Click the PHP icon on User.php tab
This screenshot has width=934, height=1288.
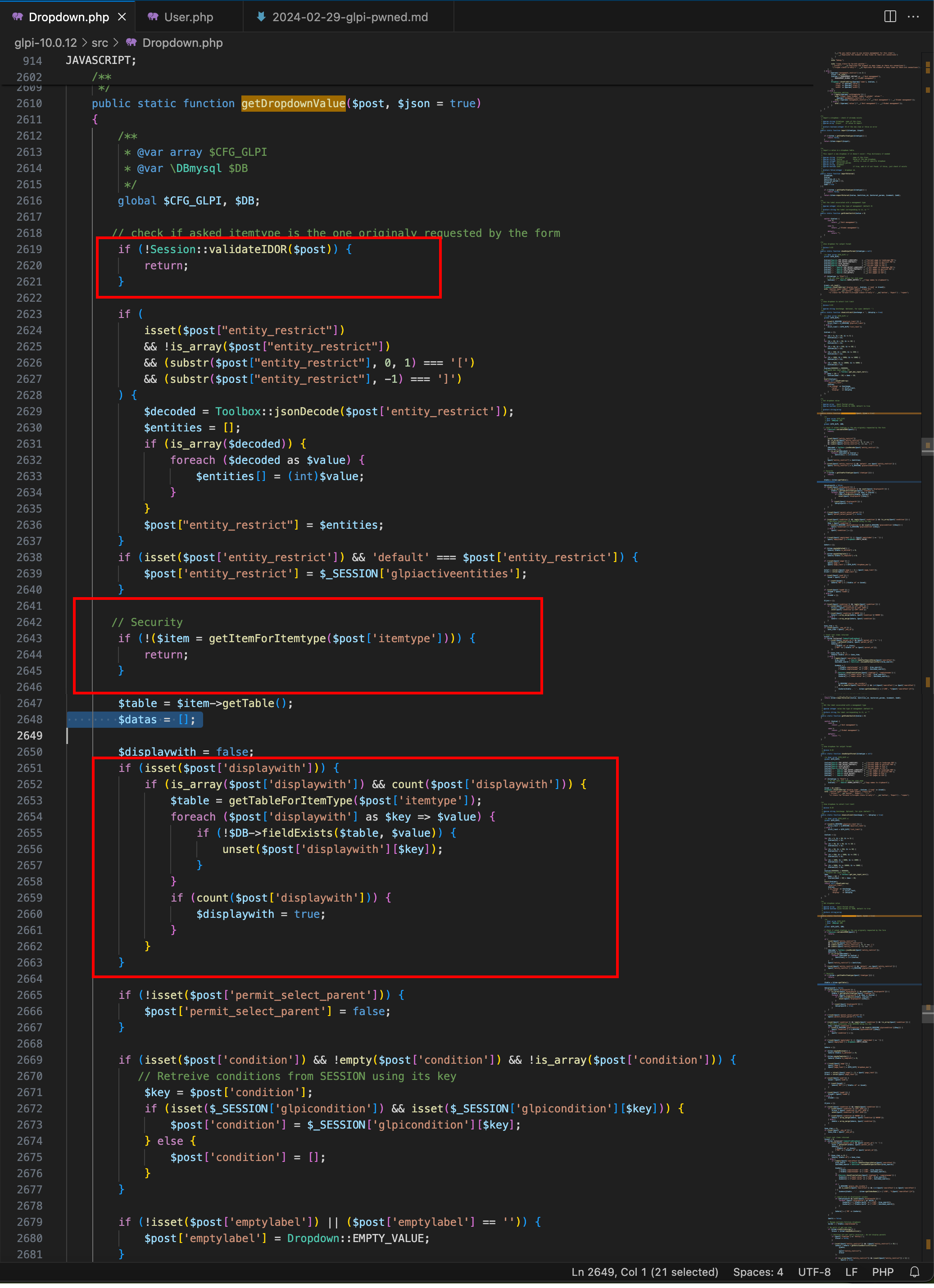pyautogui.click(x=153, y=17)
